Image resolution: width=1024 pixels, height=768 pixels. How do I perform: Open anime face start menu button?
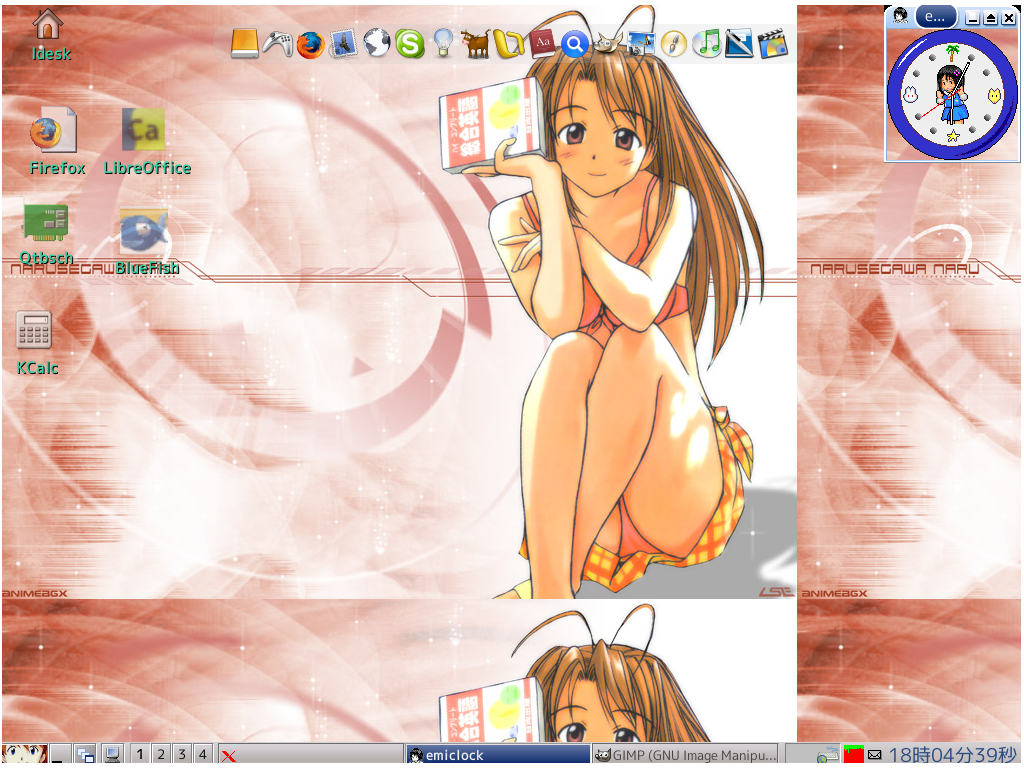(x=25, y=755)
